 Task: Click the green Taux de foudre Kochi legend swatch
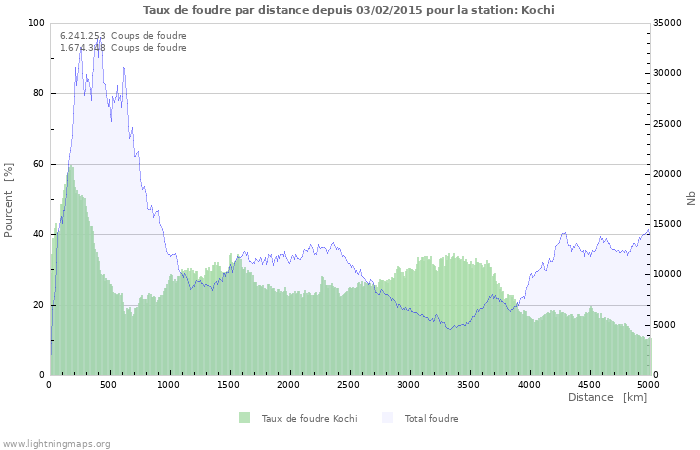click(x=244, y=418)
